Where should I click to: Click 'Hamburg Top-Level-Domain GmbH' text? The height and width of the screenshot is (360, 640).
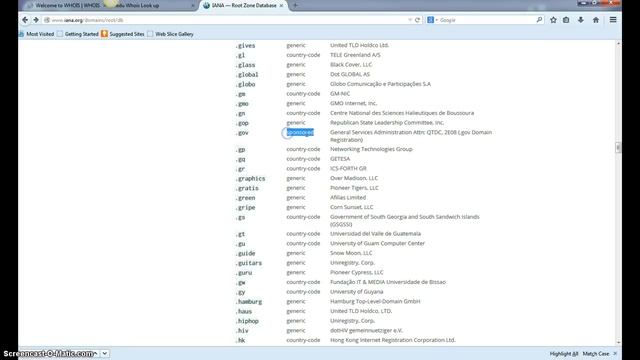point(375,301)
